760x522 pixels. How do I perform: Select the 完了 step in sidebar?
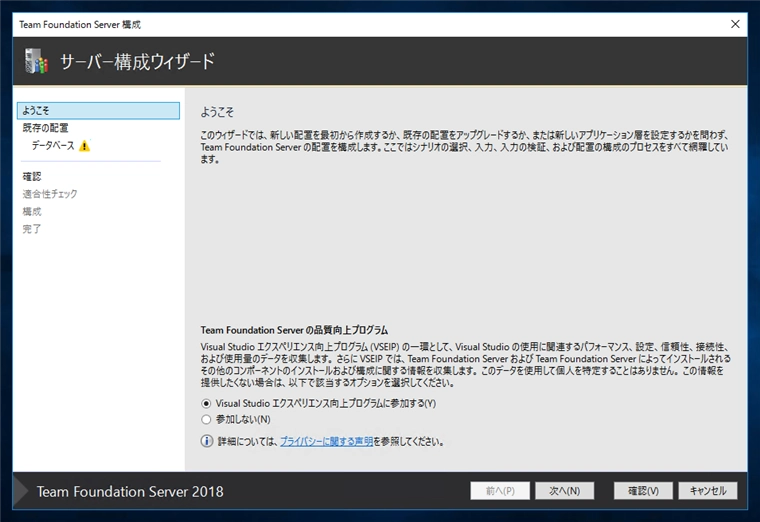click(32, 229)
